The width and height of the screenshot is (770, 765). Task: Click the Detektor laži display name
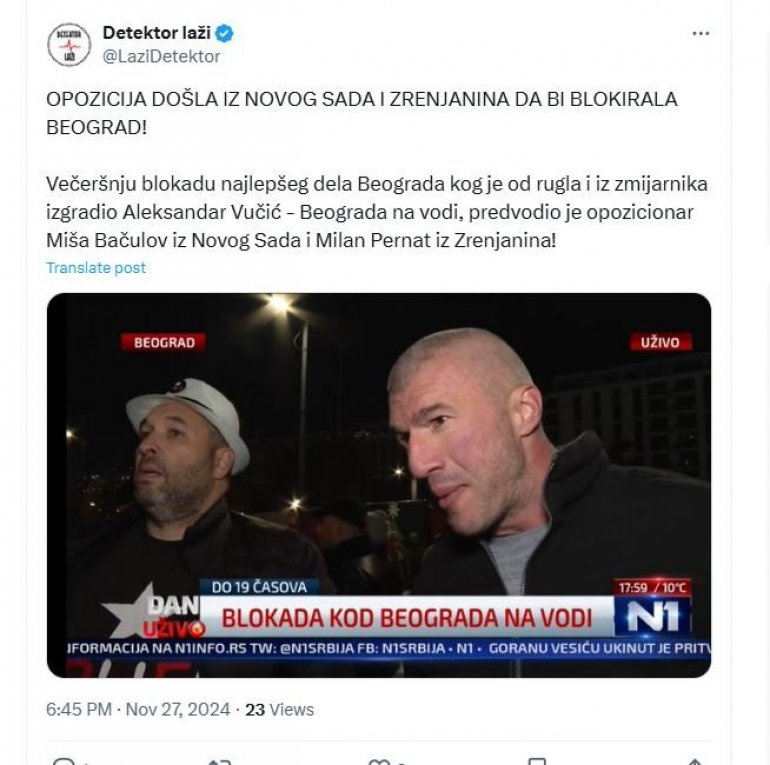coord(157,33)
